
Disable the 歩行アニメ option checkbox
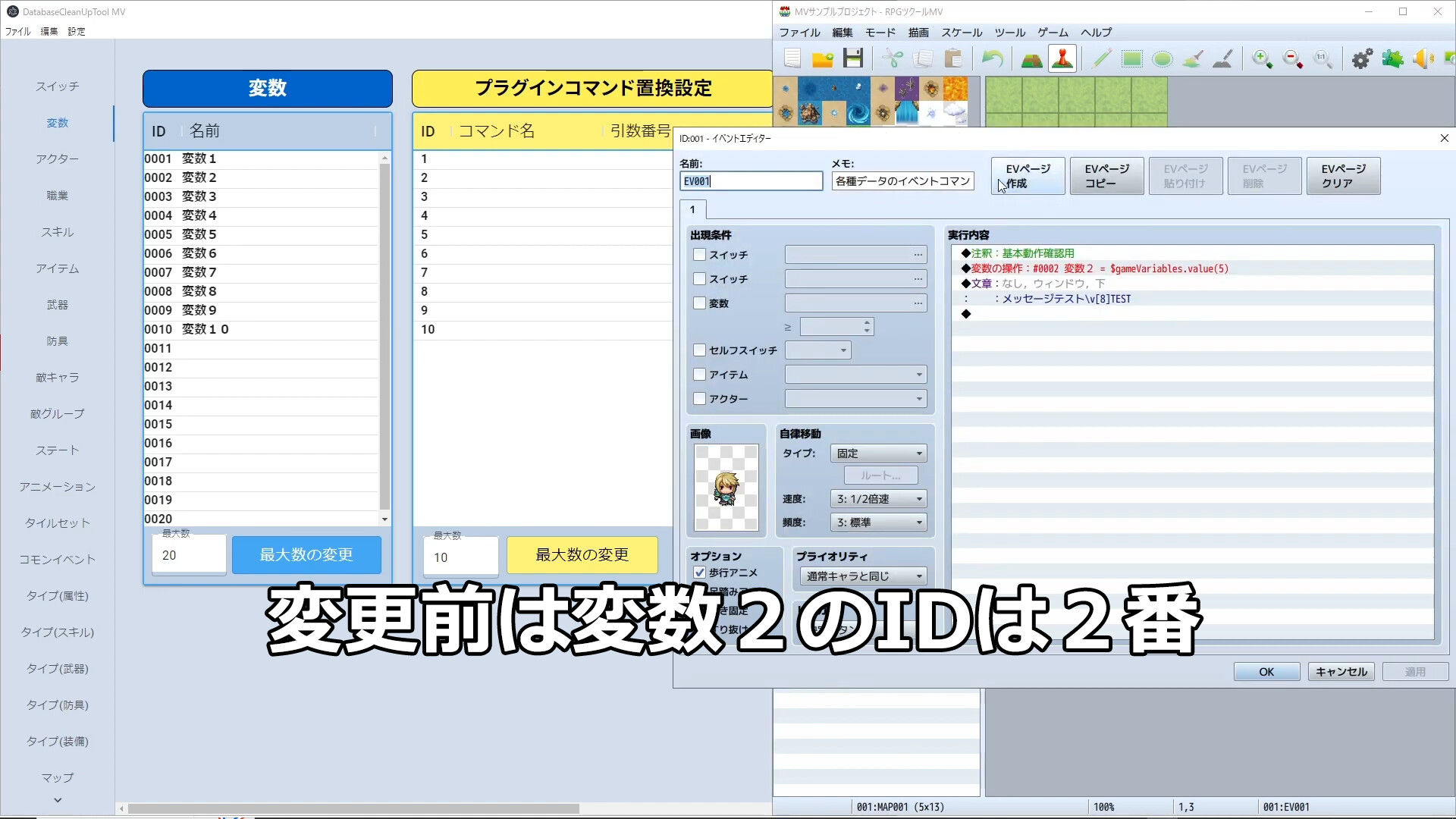tap(698, 573)
